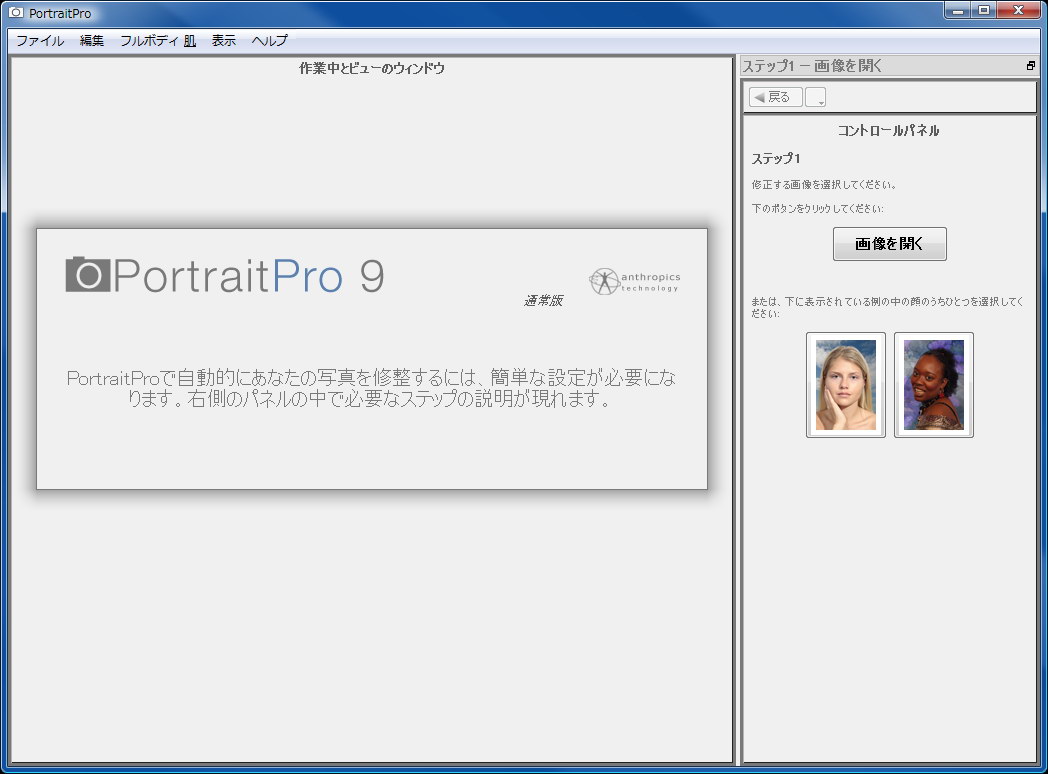This screenshot has height=774, width=1048.
Task: Click the 作業中とビューのウィンドウ title label
Action: [371, 68]
